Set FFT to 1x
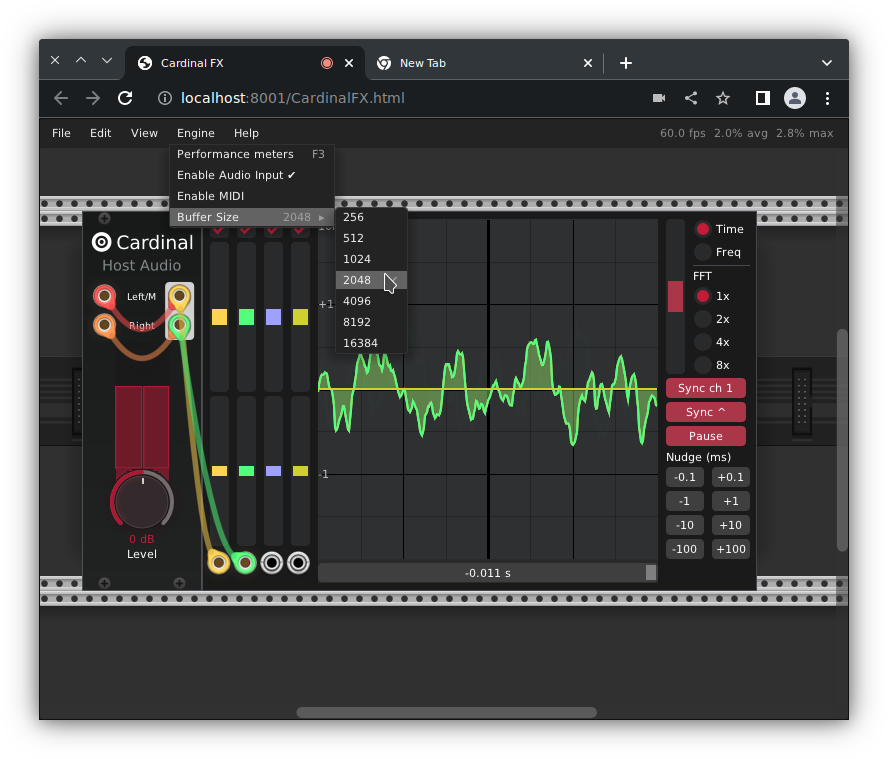 tap(703, 296)
